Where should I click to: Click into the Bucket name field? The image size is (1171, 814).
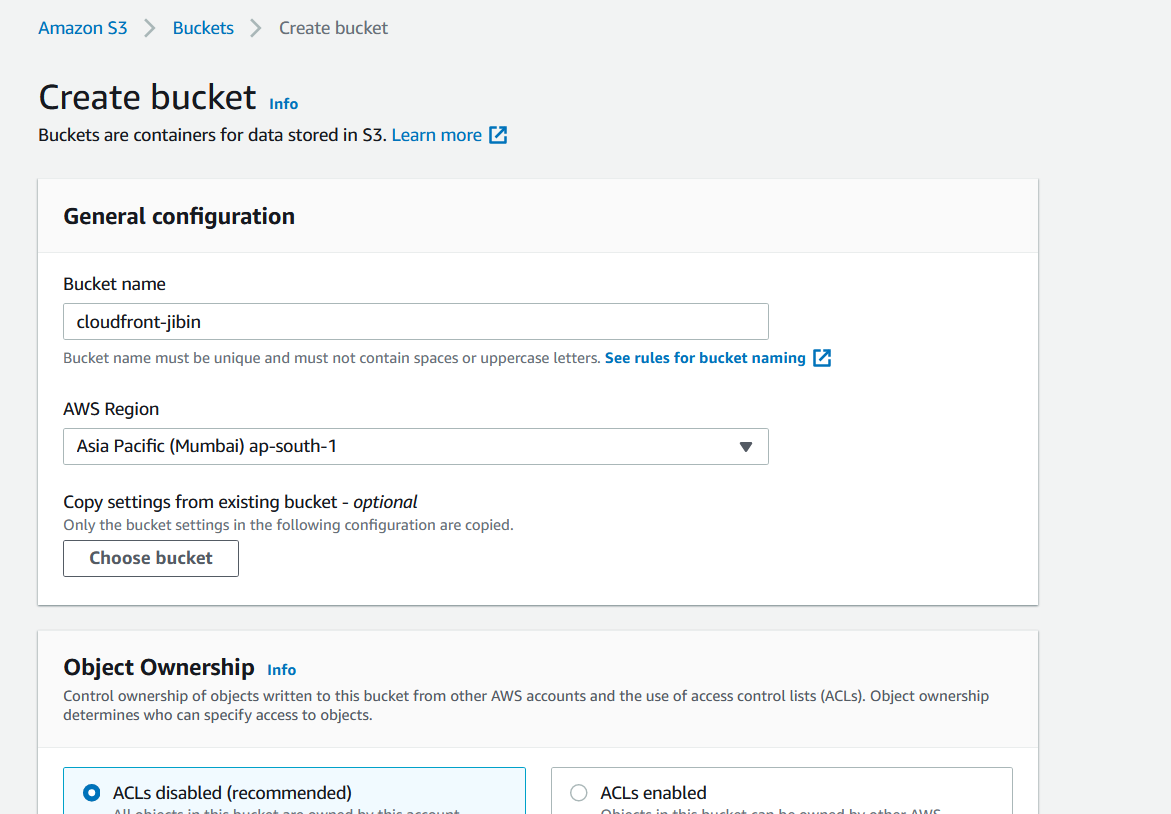coord(415,321)
